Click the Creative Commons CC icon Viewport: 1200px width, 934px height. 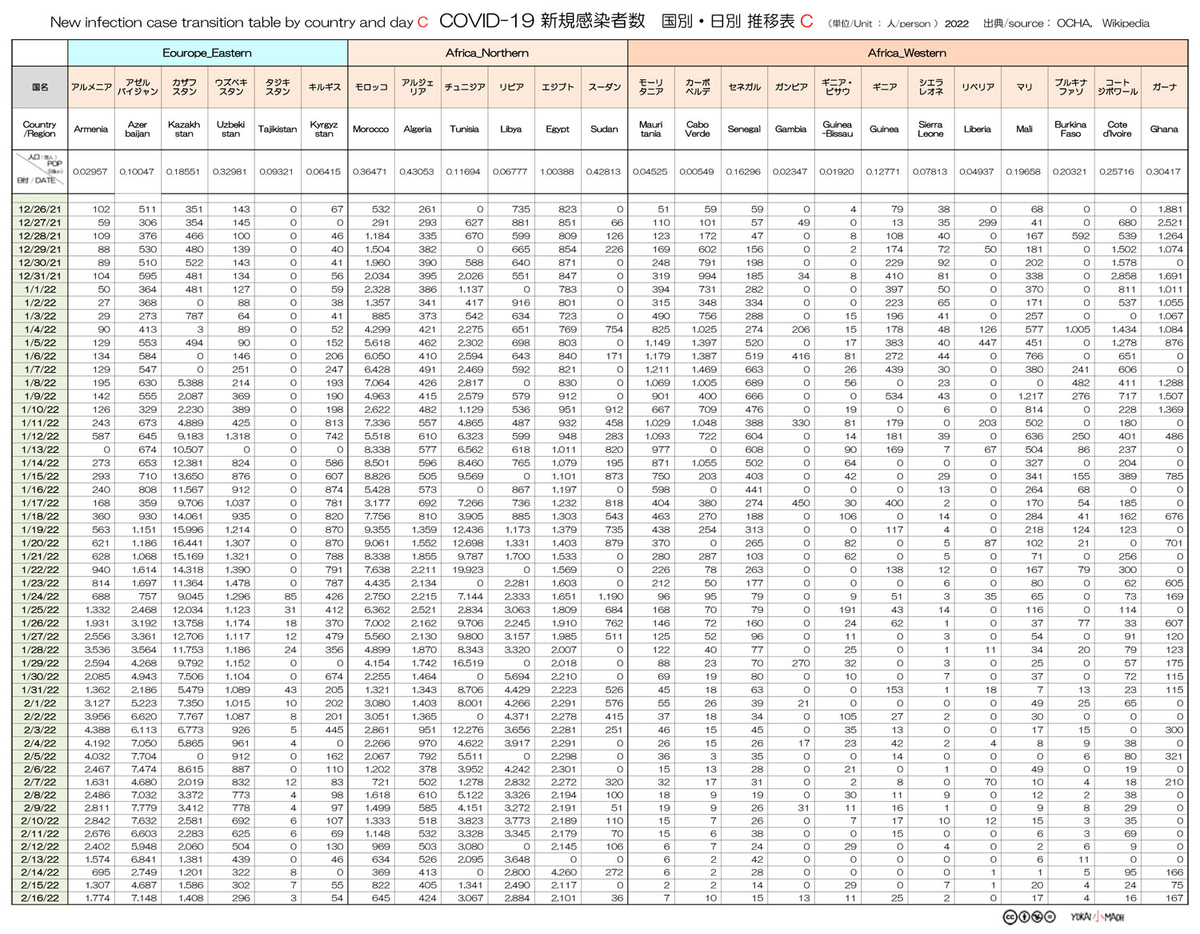pyautogui.click(x=1011, y=918)
